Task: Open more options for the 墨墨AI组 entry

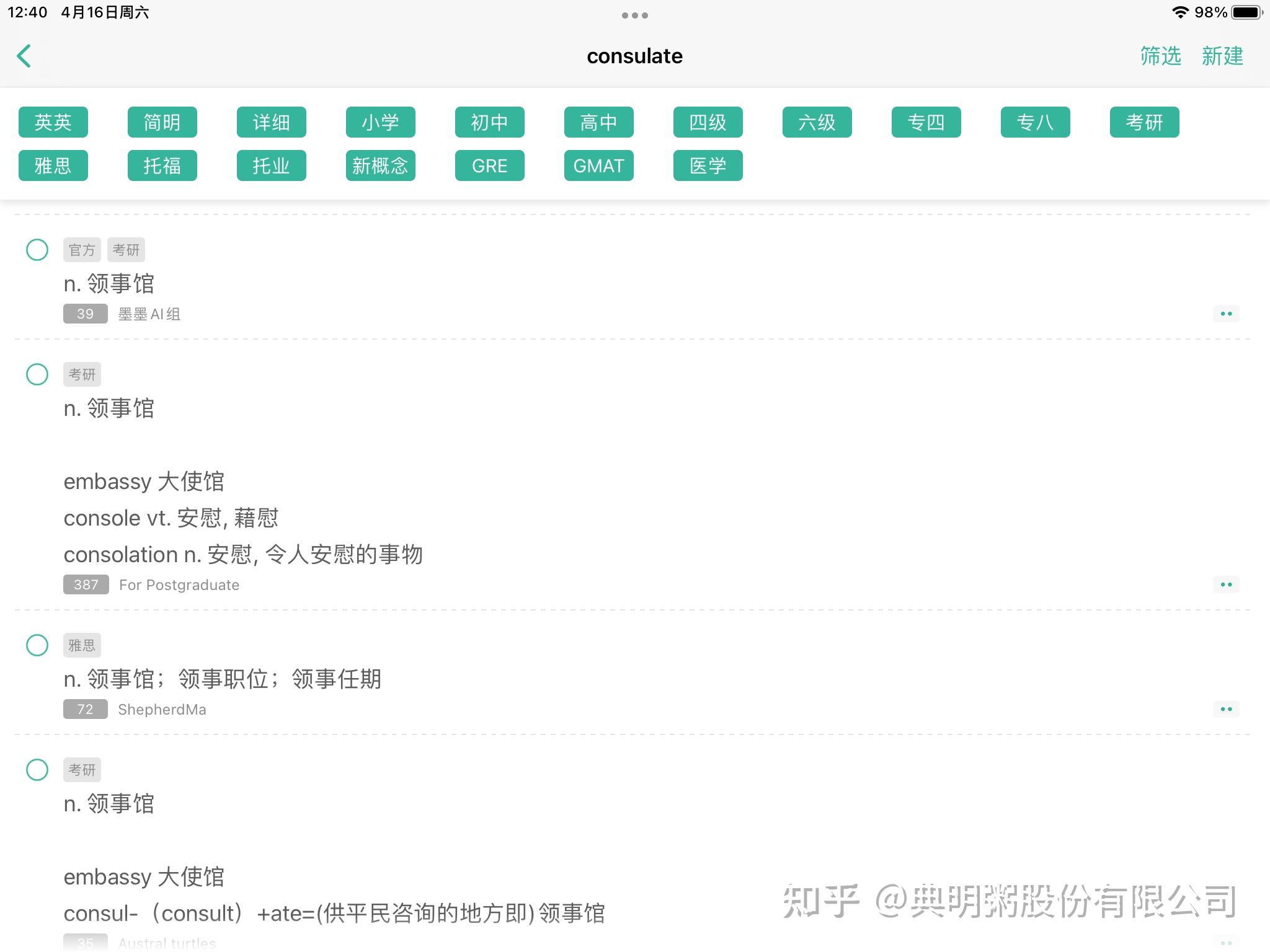Action: [x=1226, y=314]
